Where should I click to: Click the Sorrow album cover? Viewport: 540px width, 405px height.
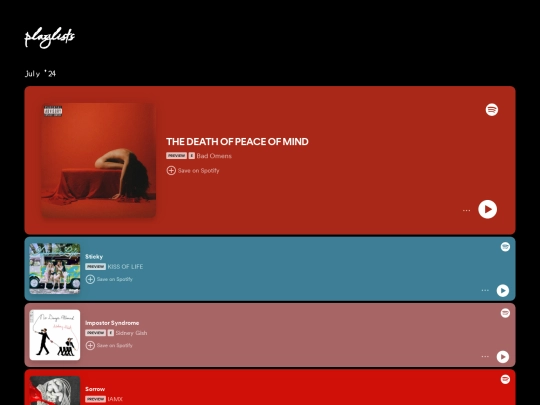[55, 391]
